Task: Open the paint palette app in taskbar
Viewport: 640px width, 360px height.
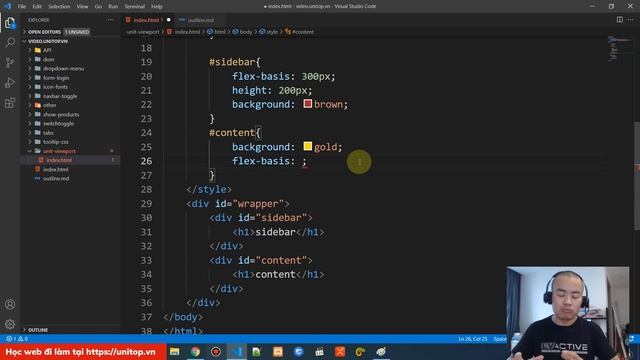Action: coord(381,351)
